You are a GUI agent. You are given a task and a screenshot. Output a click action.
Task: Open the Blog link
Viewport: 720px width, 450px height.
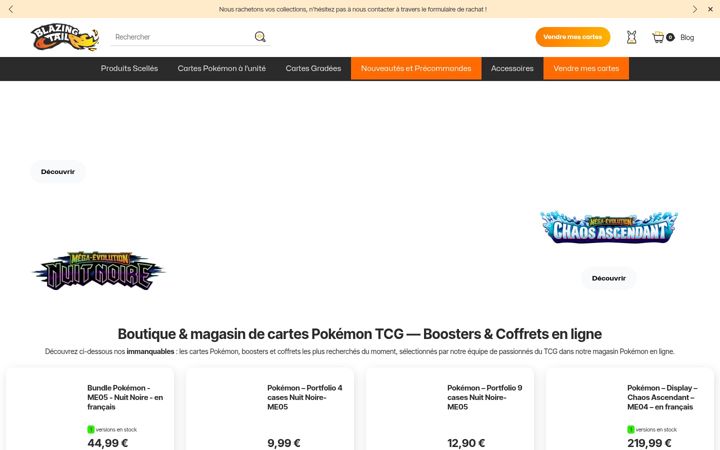click(687, 37)
